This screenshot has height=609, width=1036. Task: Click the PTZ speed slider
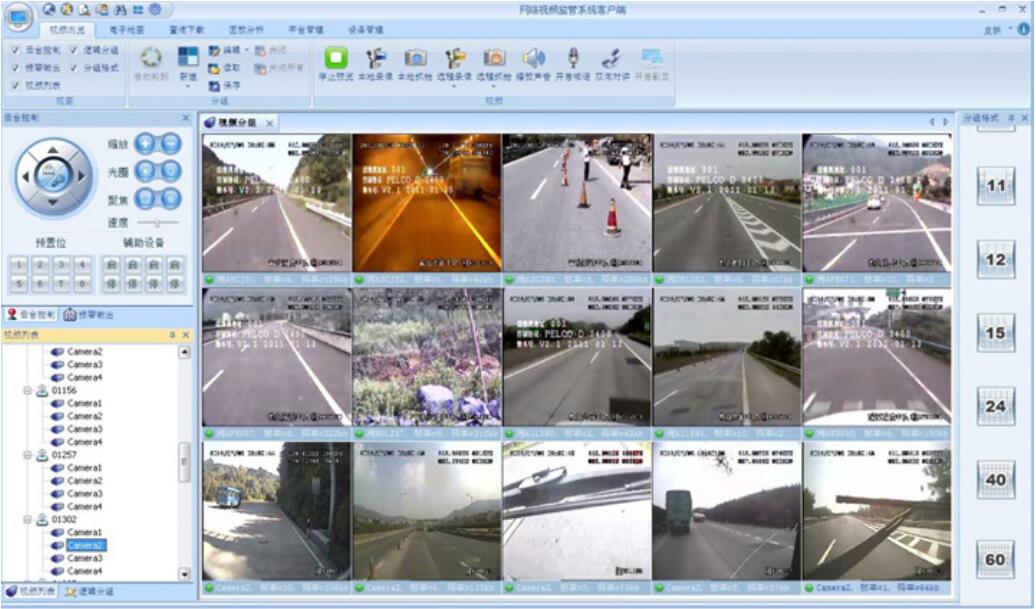coord(157,222)
